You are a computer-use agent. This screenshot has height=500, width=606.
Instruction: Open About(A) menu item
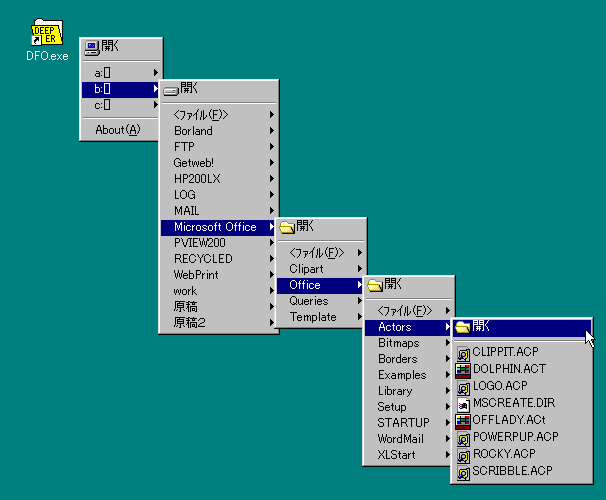click(121, 130)
